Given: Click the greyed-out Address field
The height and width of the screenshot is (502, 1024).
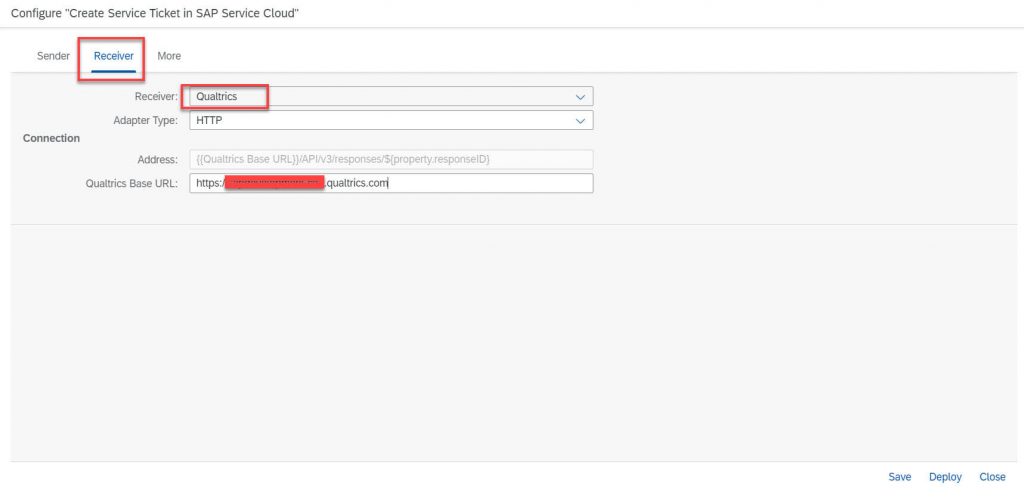Looking at the screenshot, I should [391, 159].
